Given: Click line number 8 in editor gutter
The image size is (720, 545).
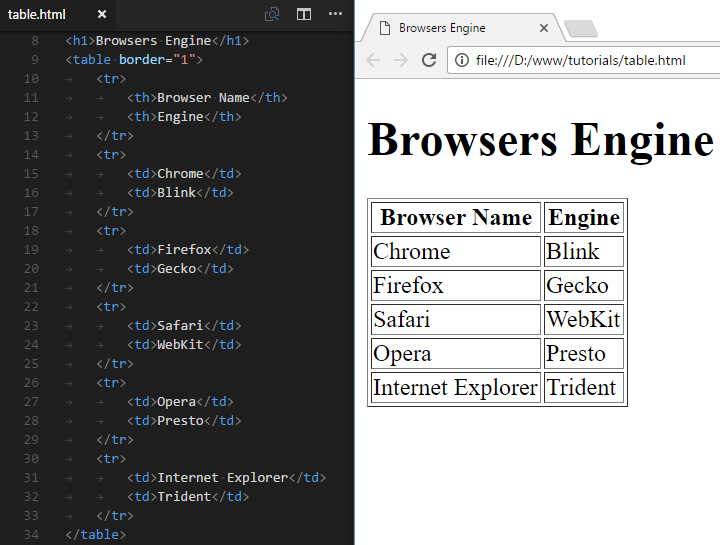Looking at the screenshot, I should tap(35, 41).
